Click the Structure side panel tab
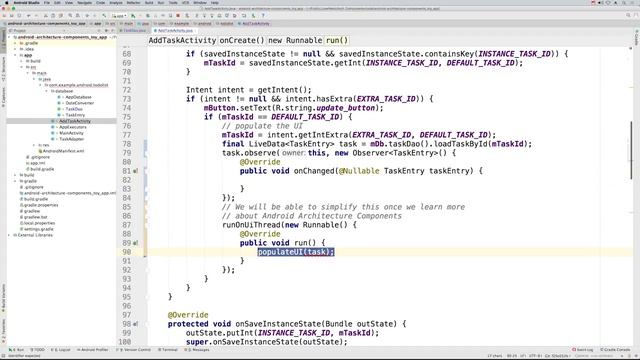 pyautogui.click(x=3, y=69)
